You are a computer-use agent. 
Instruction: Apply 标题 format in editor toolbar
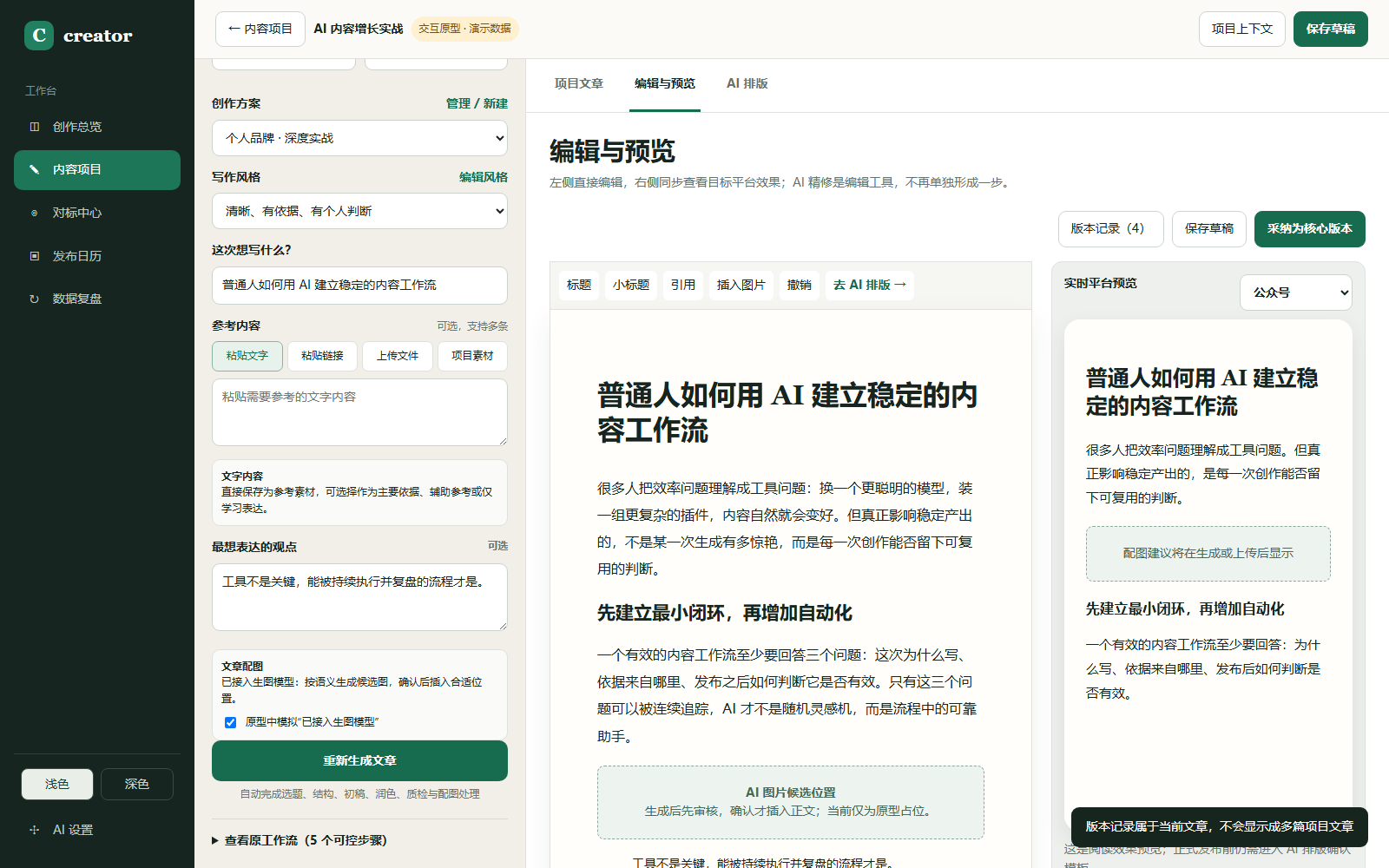579,285
